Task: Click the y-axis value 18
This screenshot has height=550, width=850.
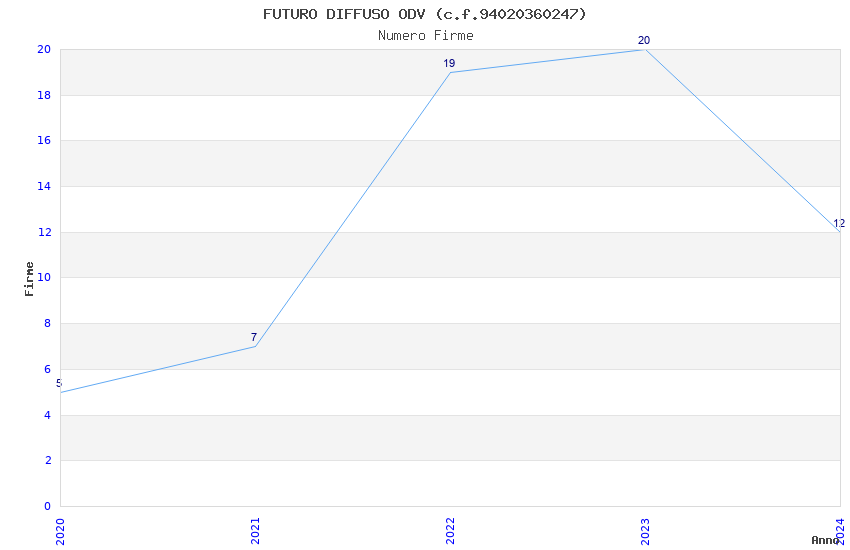Action: [x=44, y=95]
